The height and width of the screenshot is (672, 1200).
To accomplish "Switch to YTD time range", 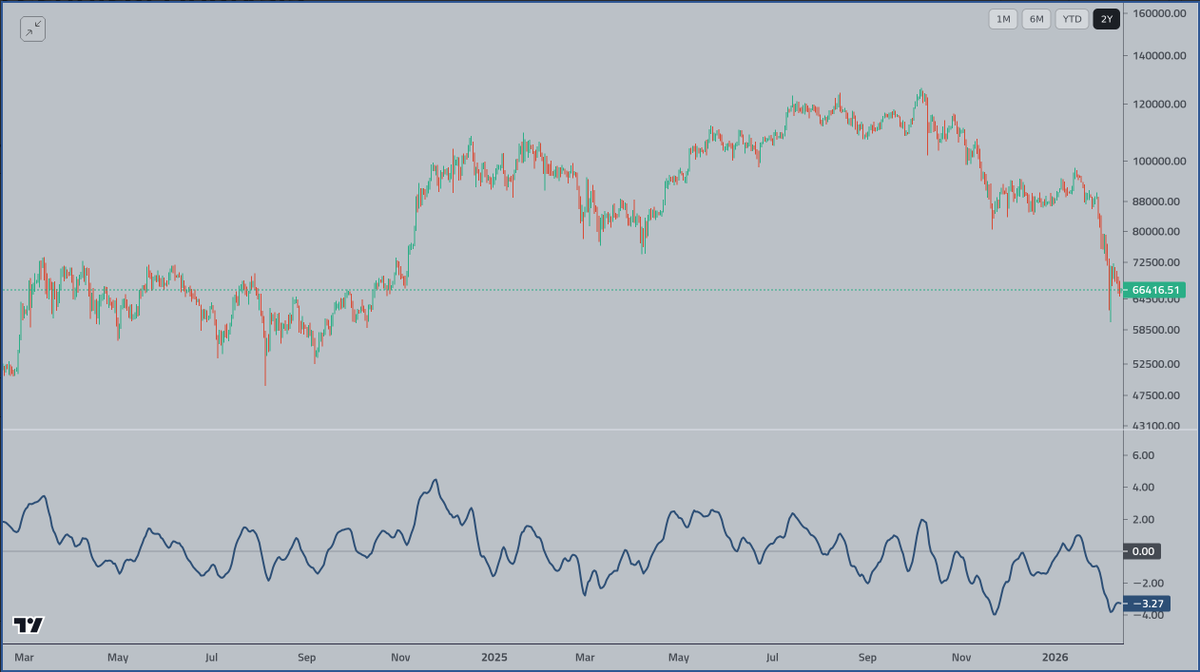I will (x=1072, y=19).
